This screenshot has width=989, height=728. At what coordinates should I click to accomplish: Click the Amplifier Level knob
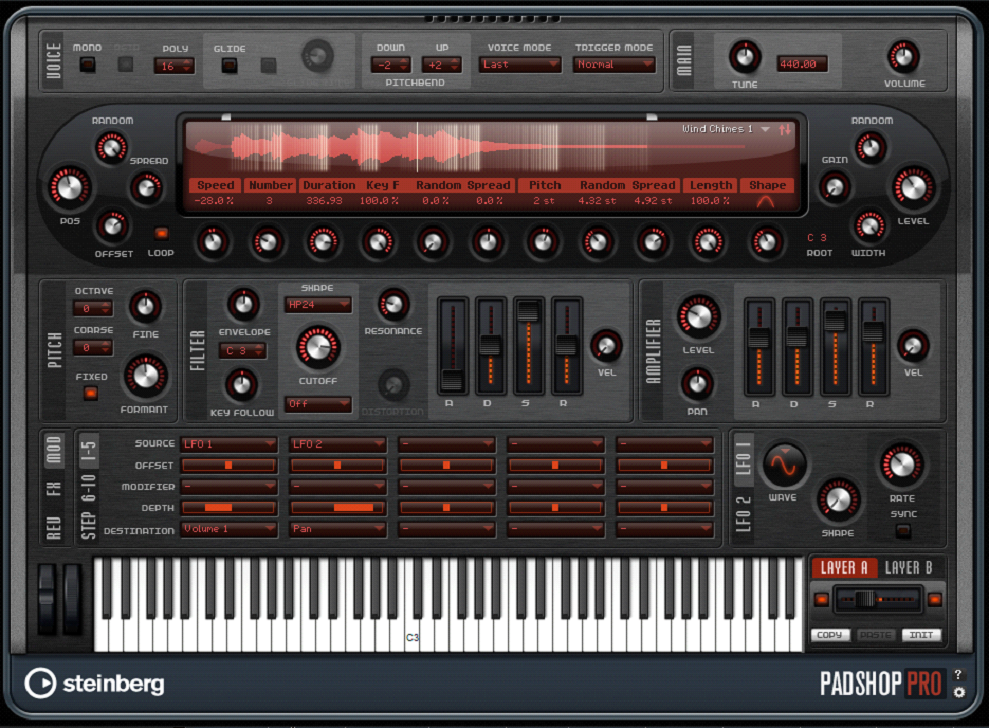(x=698, y=316)
